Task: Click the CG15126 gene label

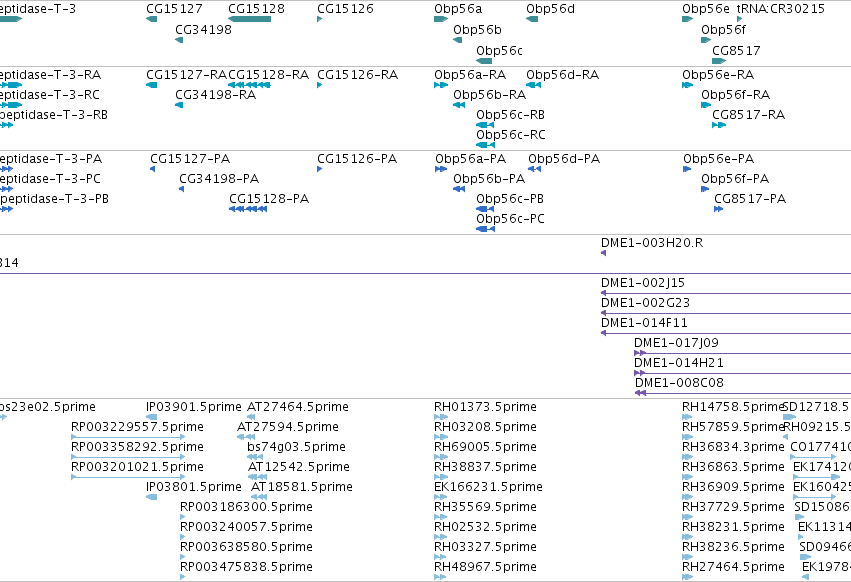Action: click(x=345, y=9)
